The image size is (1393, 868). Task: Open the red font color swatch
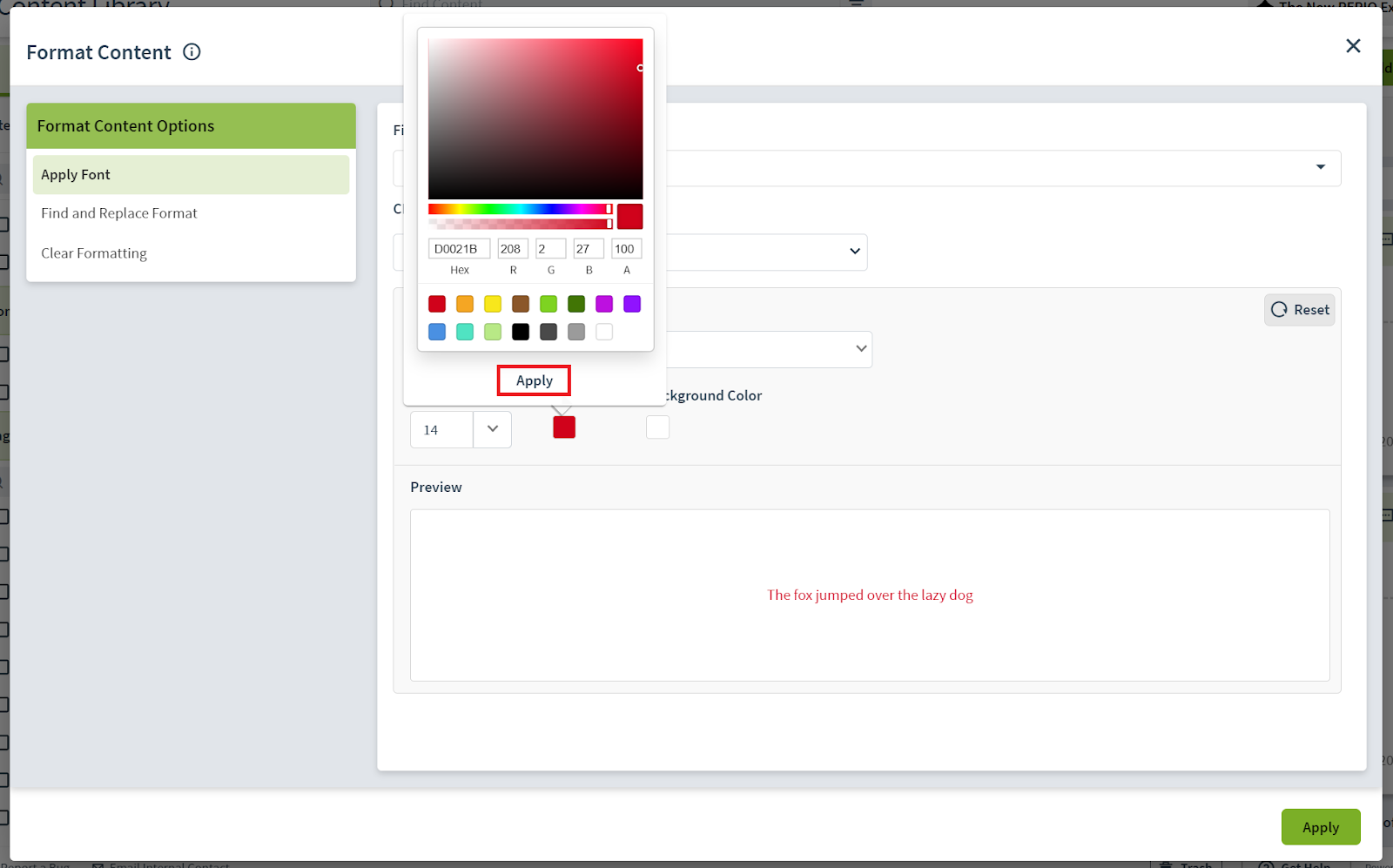[564, 427]
